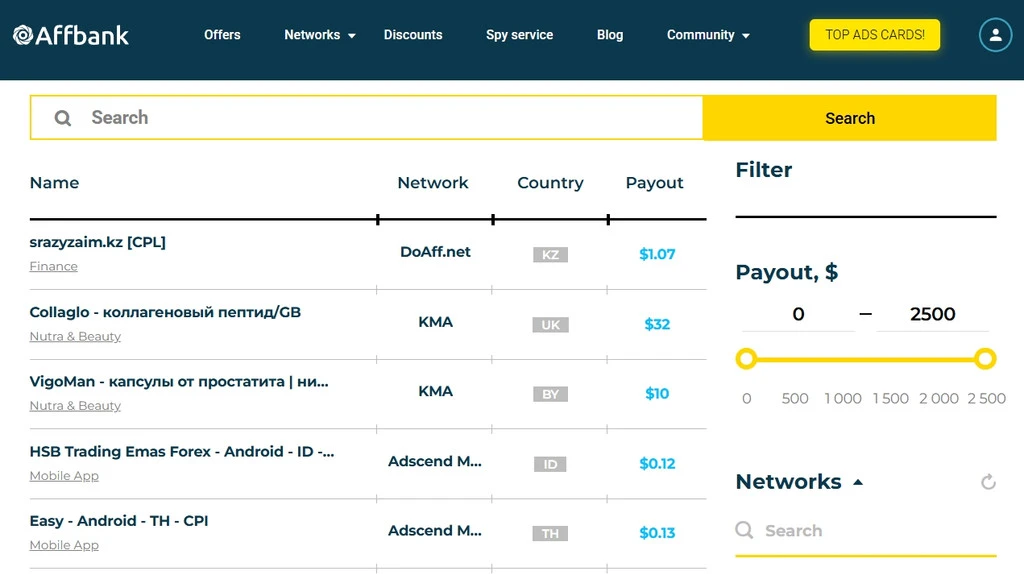Select the ID country badge

coord(550,464)
